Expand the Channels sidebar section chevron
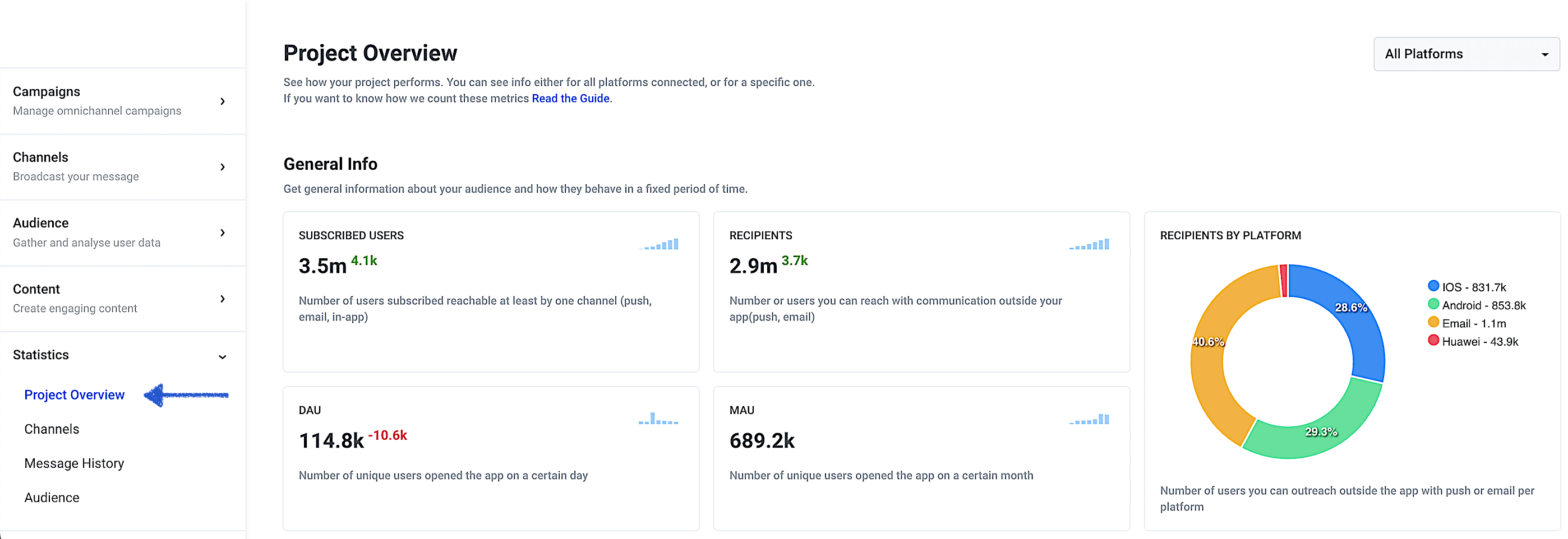The width and height of the screenshot is (1568, 539). click(x=223, y=167)
